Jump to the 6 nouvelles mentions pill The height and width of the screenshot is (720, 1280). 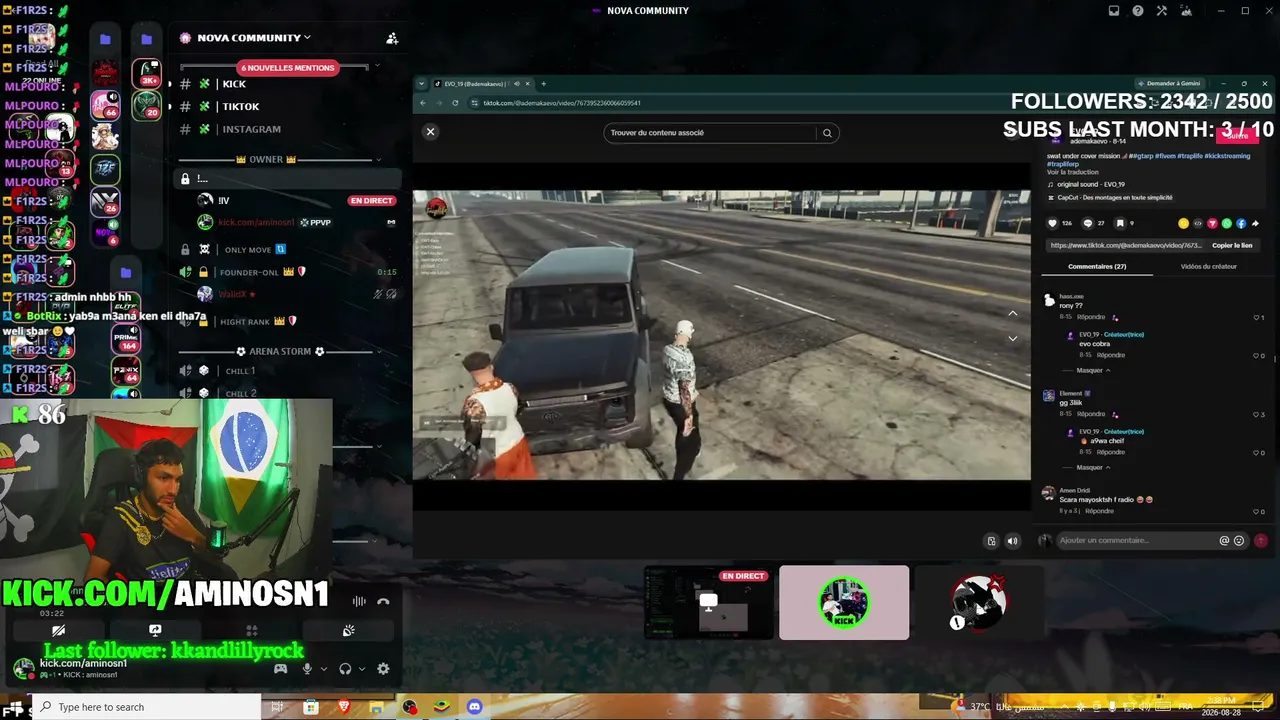click(x=287, y=67)
